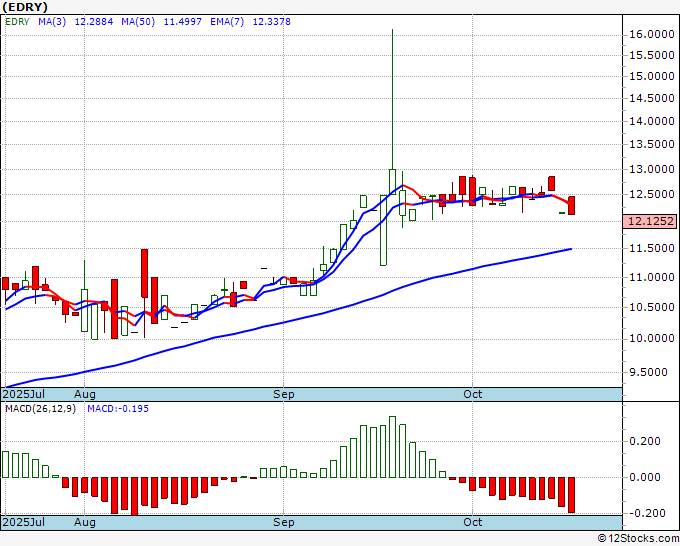Click the Sep label on price chart axis
This screenshot has height=546, width=680.
tap(284, 394)
